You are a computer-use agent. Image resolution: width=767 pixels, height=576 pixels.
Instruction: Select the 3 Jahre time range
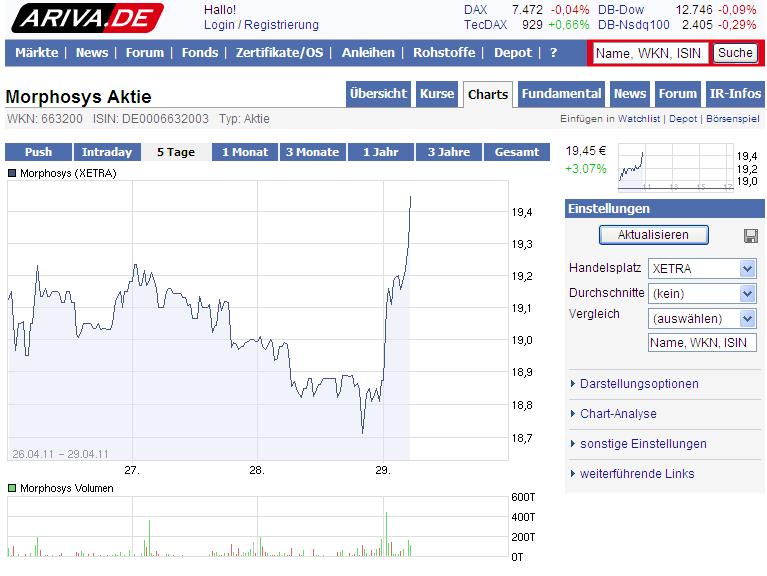[x=449, y=152]
